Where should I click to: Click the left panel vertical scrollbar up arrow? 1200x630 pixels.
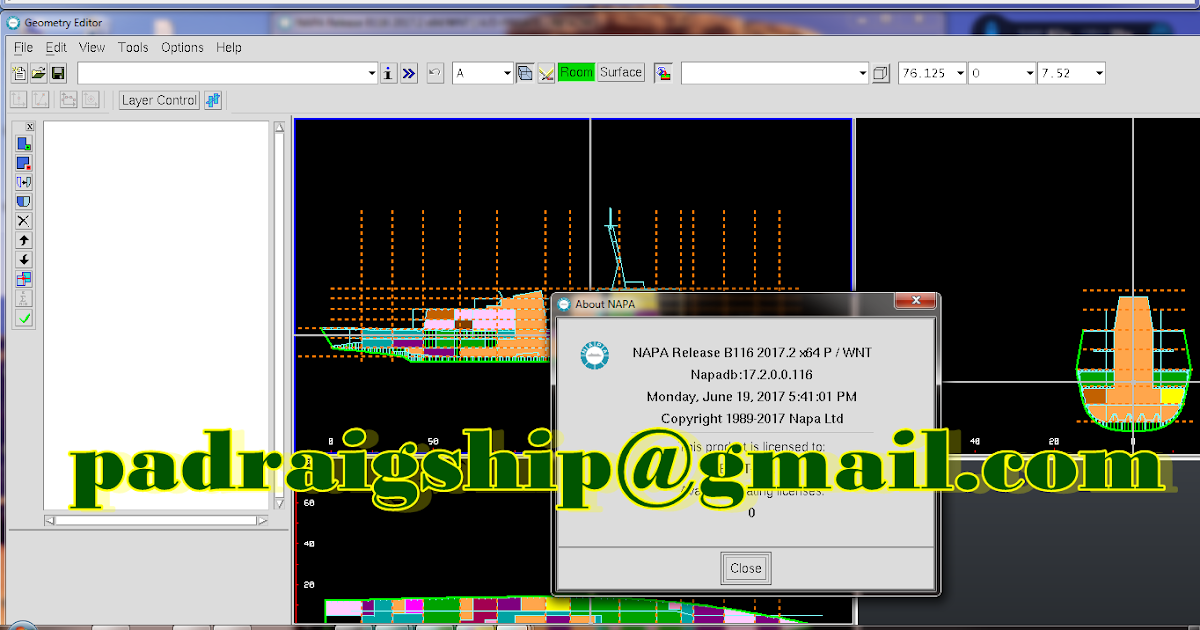point(279,128)
